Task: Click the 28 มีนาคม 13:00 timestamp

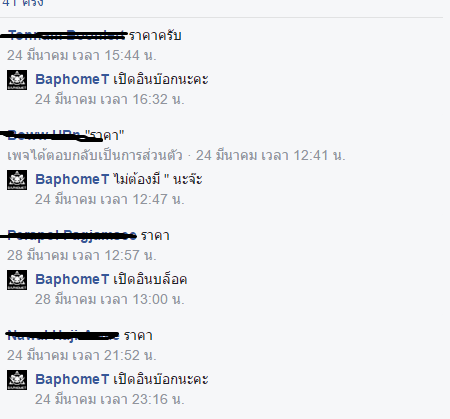Action: 110,299
